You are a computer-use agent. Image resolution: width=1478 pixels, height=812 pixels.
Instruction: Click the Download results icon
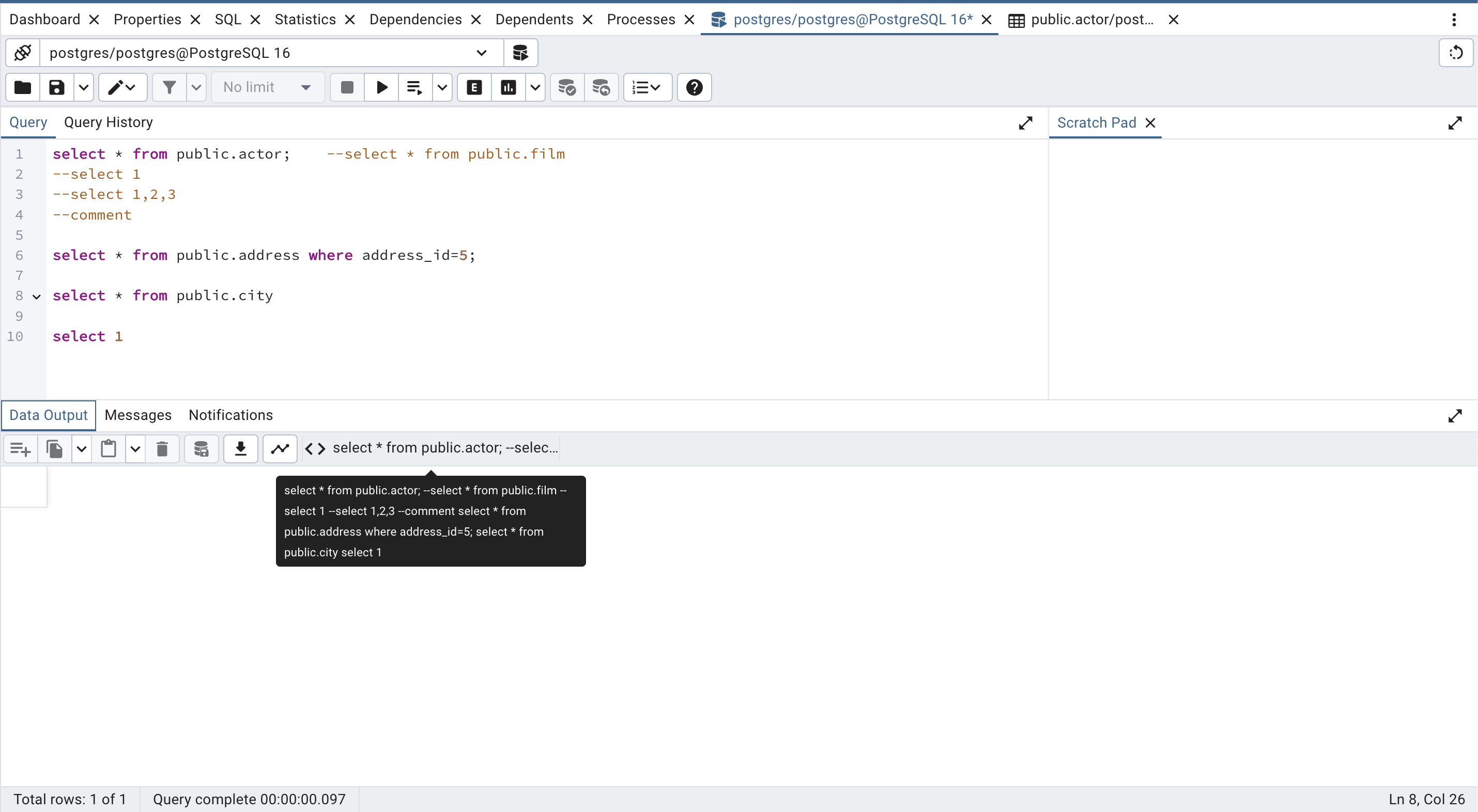240,448
